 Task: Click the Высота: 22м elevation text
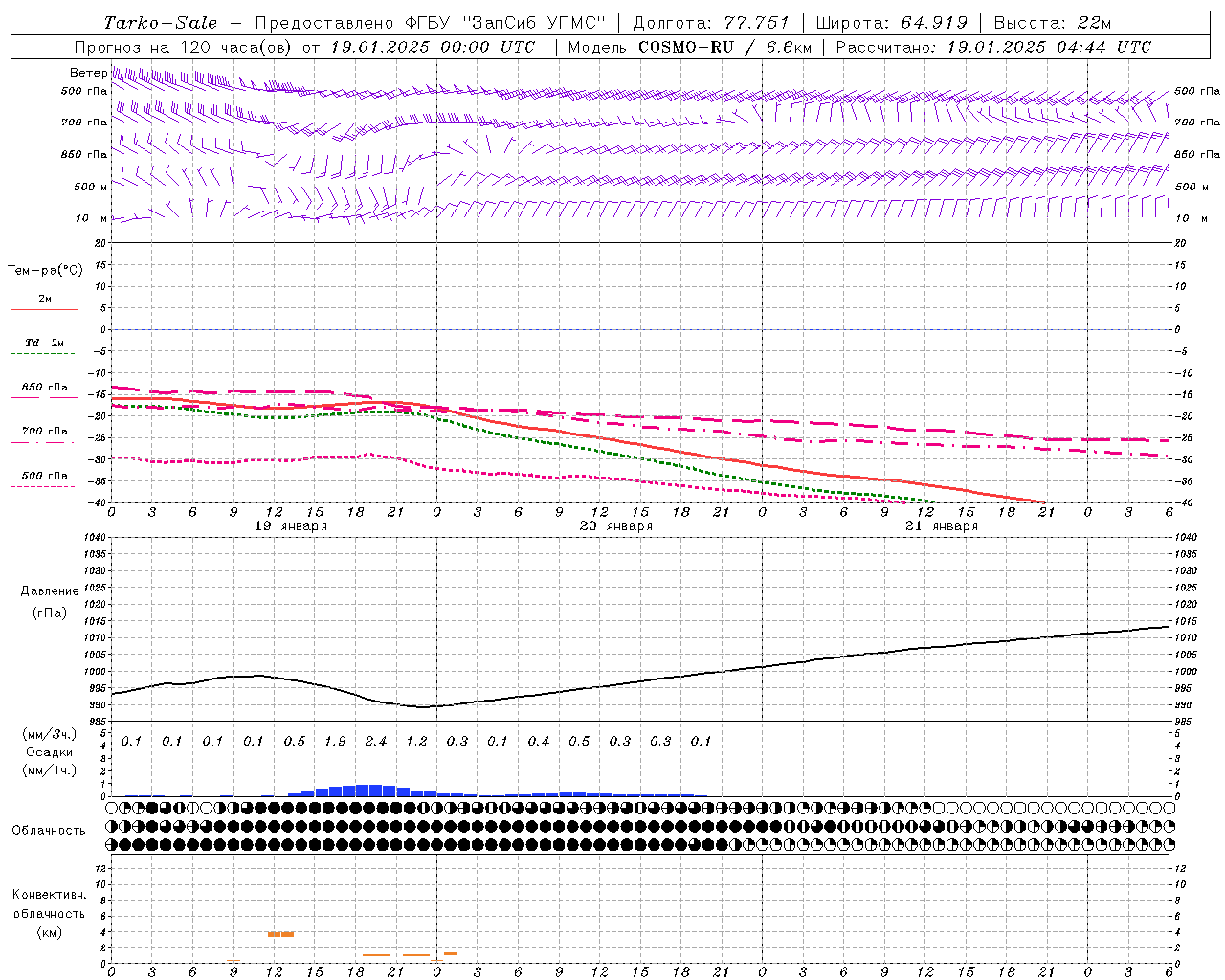pyautogui.click(x=1053, y=23)
